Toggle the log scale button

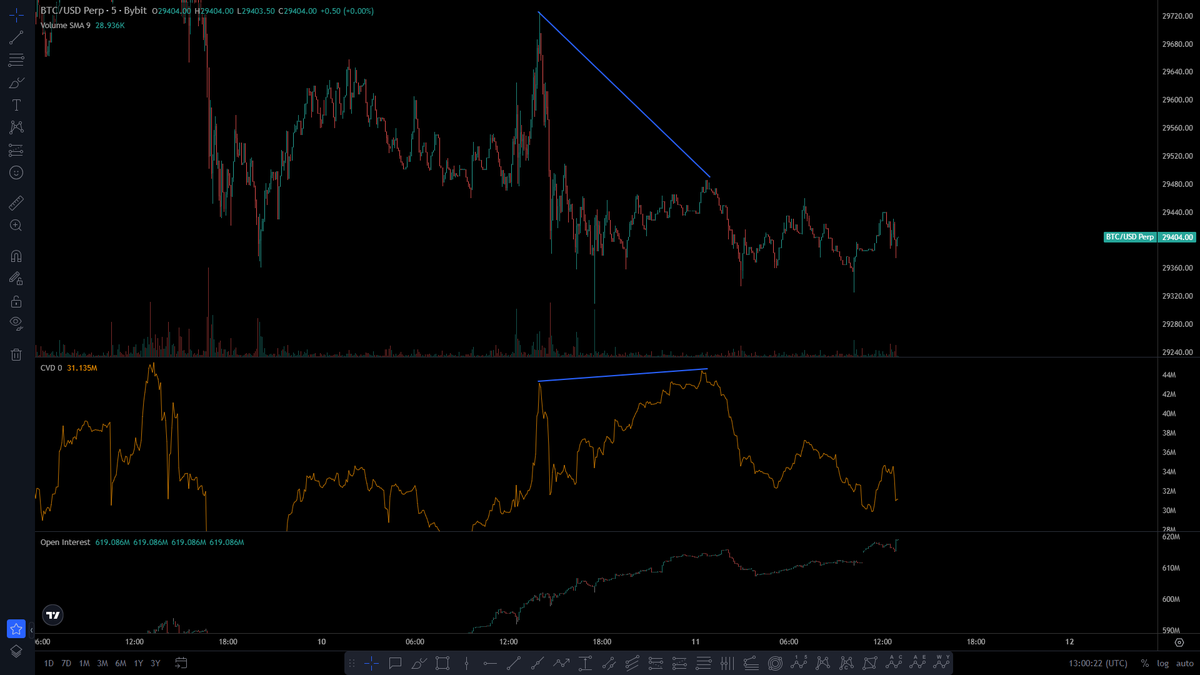click(1162, 664)
